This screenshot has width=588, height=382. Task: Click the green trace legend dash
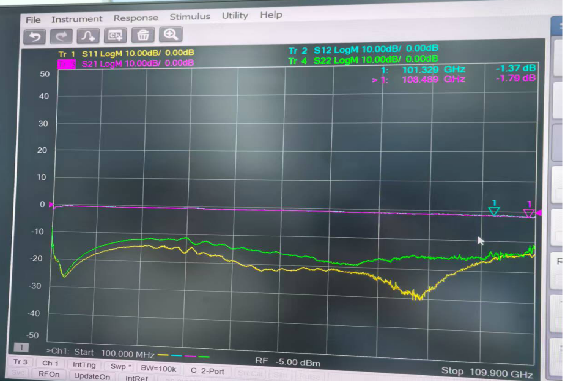(204, 357)
